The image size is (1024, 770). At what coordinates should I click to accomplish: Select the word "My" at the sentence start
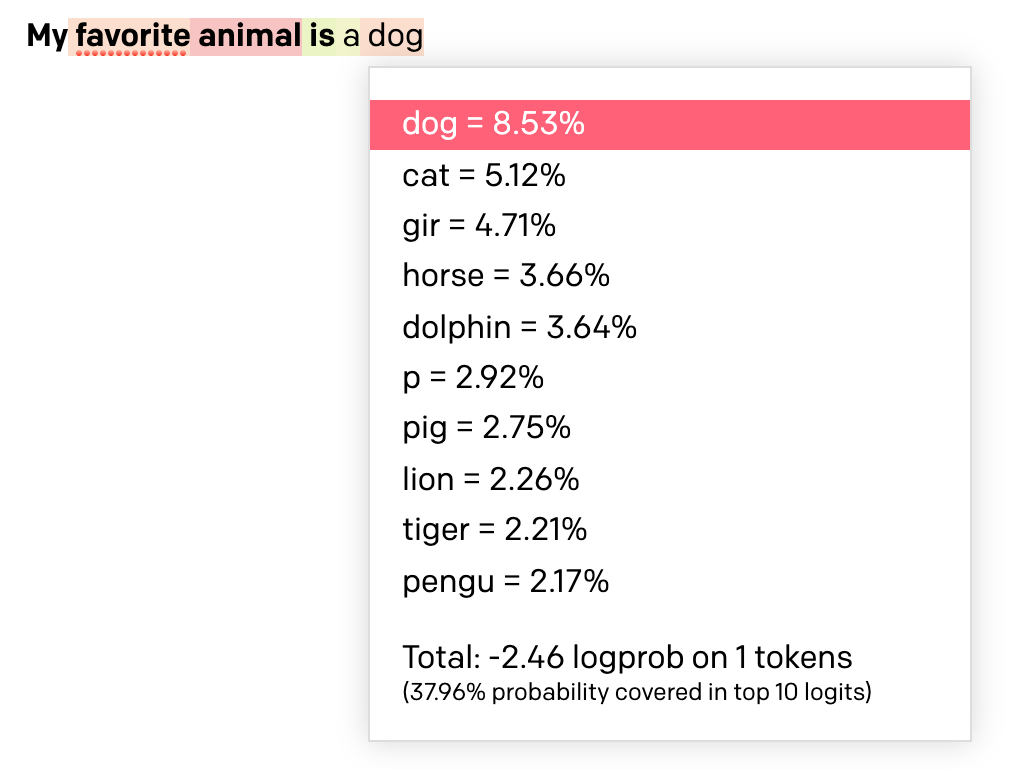(x=47, y=37)
